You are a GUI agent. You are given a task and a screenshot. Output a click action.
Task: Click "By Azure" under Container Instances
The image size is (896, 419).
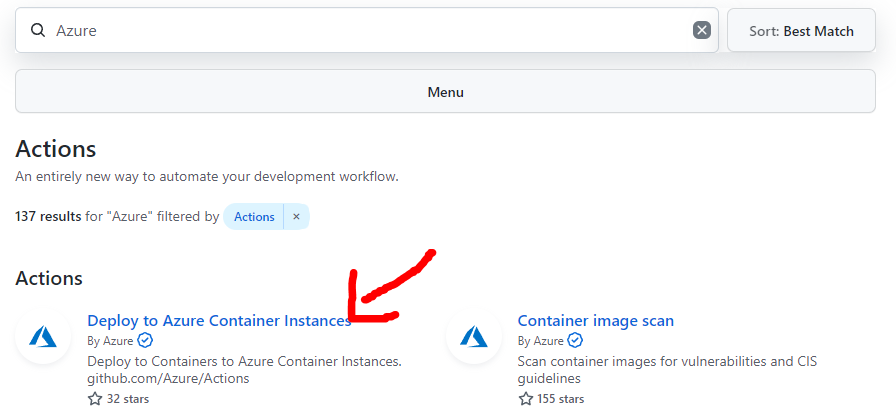click(110, 341)
